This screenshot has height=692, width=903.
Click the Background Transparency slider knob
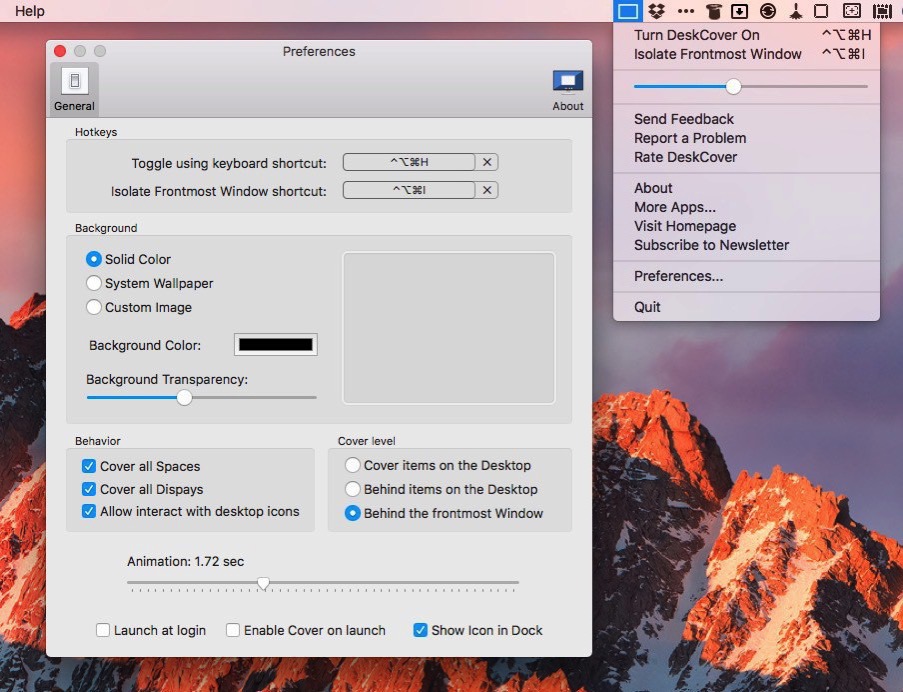184,397
